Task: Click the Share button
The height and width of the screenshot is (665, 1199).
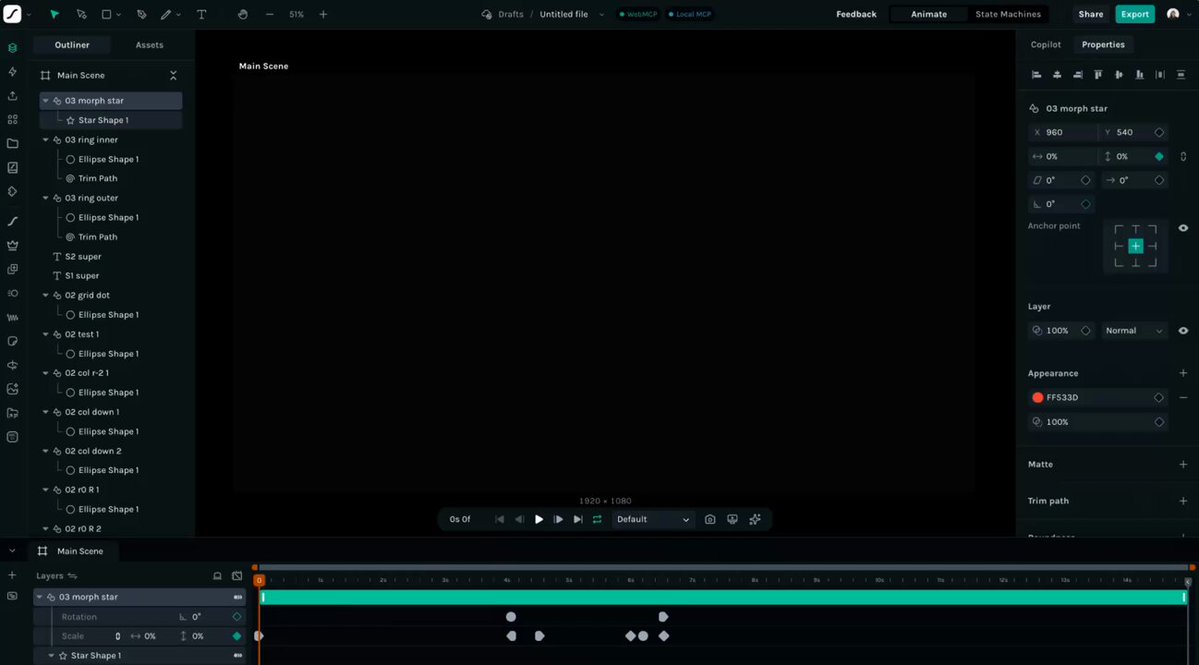Action: tap(1090, 14)
